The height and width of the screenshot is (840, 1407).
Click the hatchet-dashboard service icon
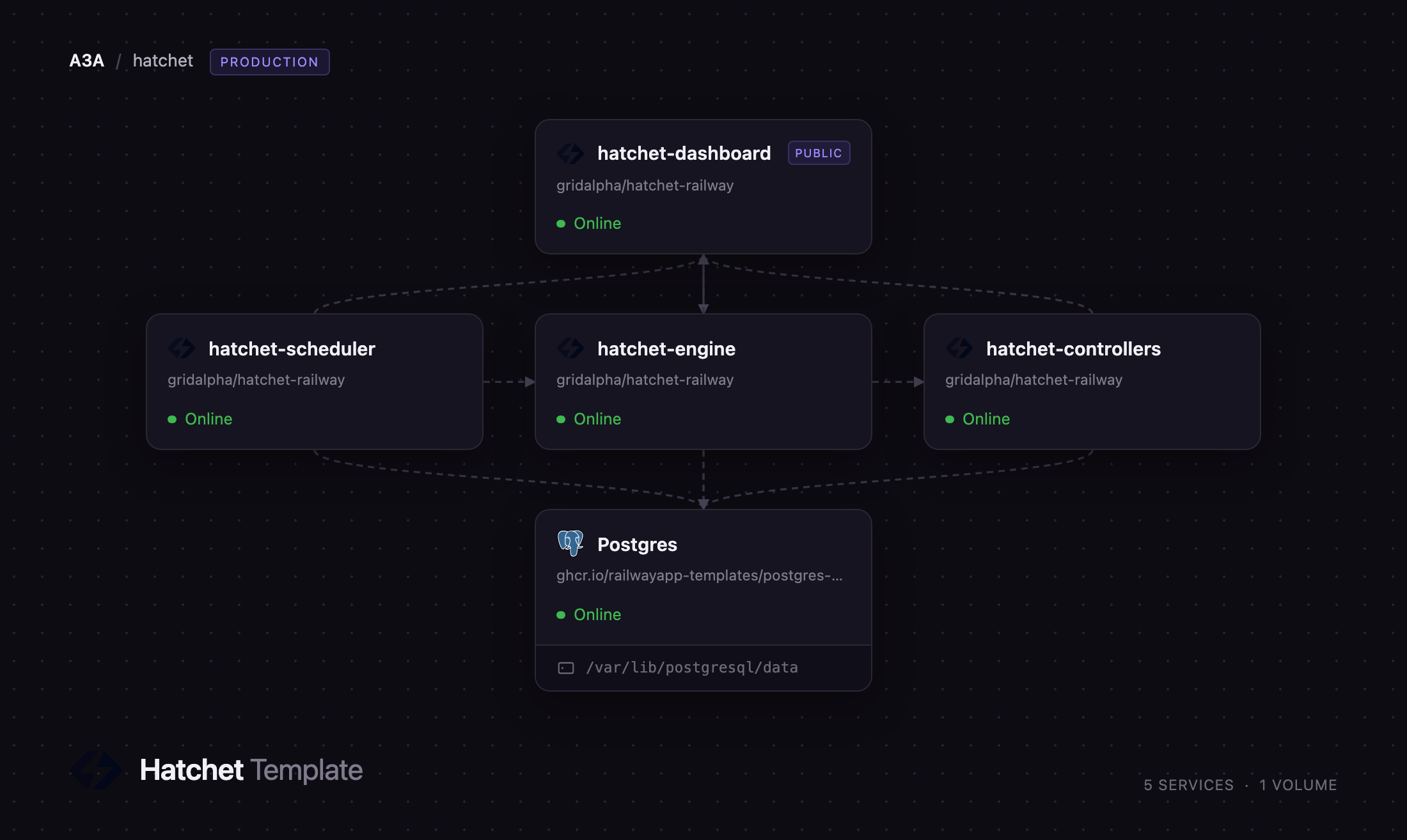(570, 153)
